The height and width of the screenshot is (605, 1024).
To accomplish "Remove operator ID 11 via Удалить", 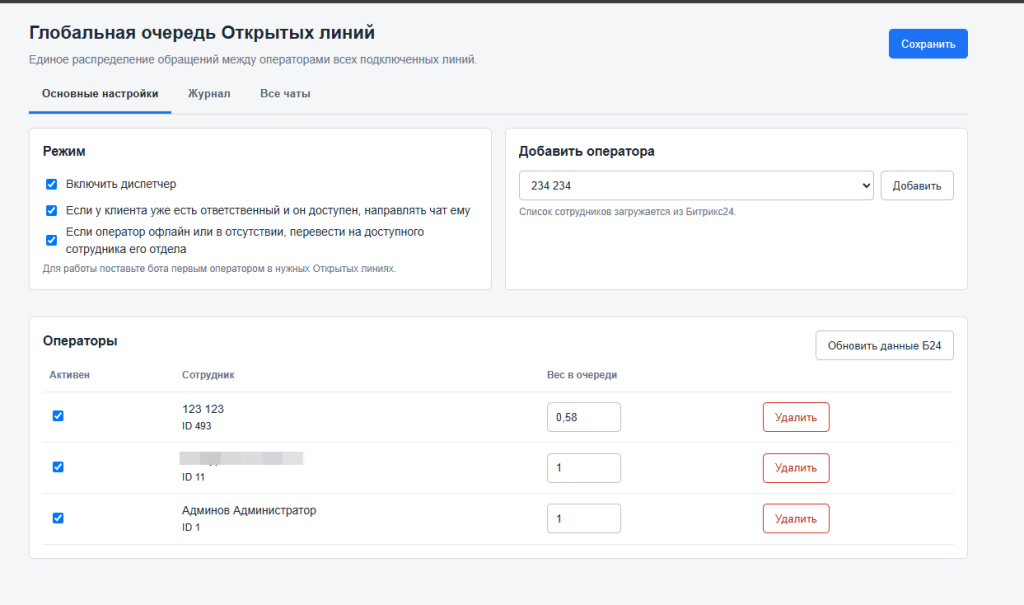I will (795, 468).
